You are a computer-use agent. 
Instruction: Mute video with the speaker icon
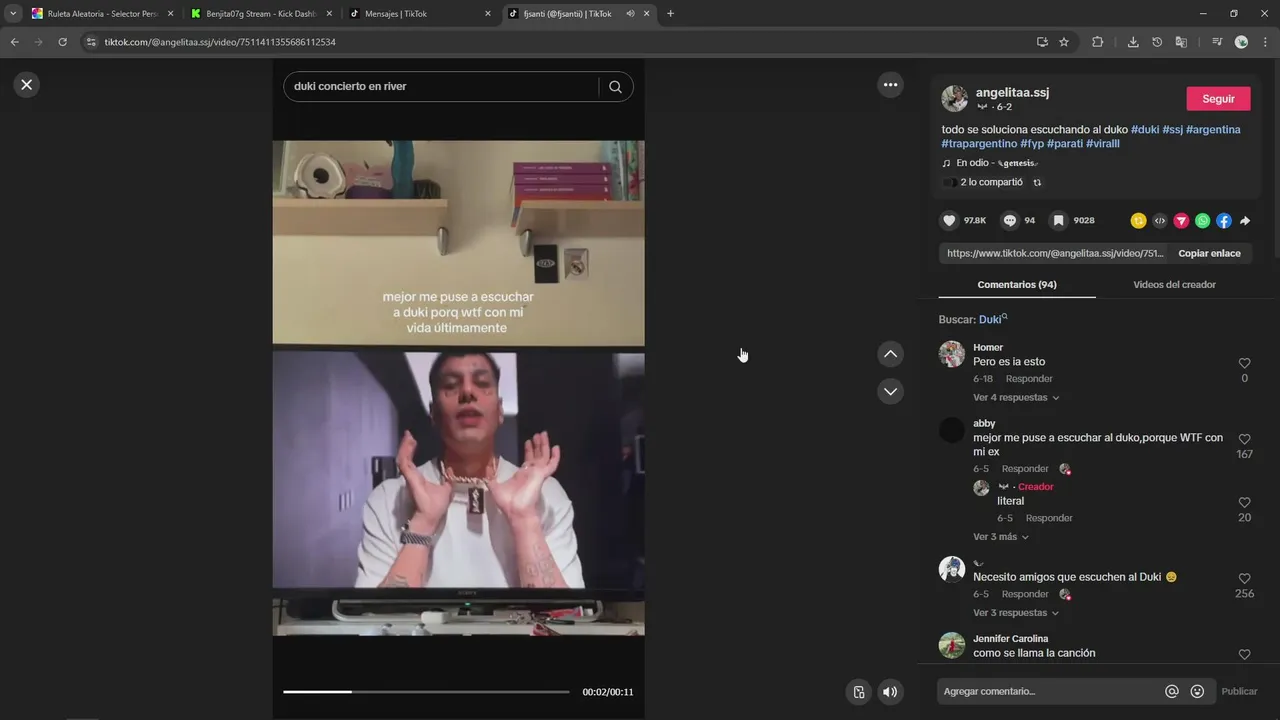click(890, 692)
